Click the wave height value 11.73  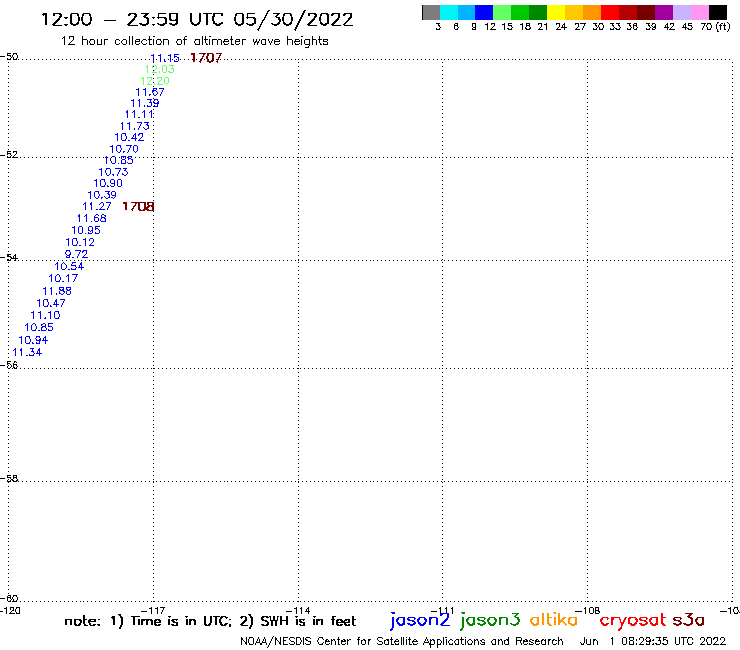click(135, 126)
